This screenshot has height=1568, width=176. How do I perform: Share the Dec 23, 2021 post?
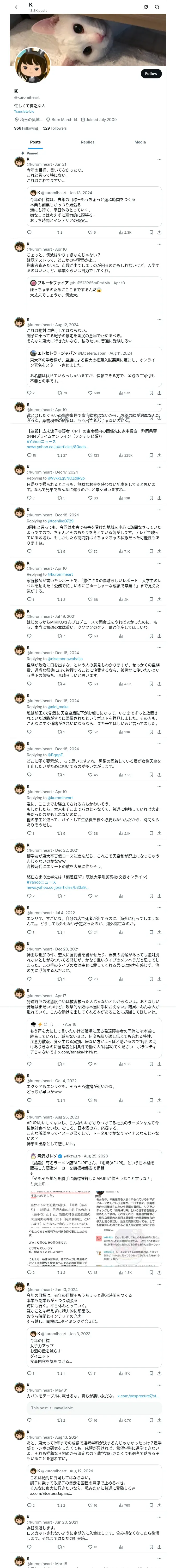[x=159, y=979]
